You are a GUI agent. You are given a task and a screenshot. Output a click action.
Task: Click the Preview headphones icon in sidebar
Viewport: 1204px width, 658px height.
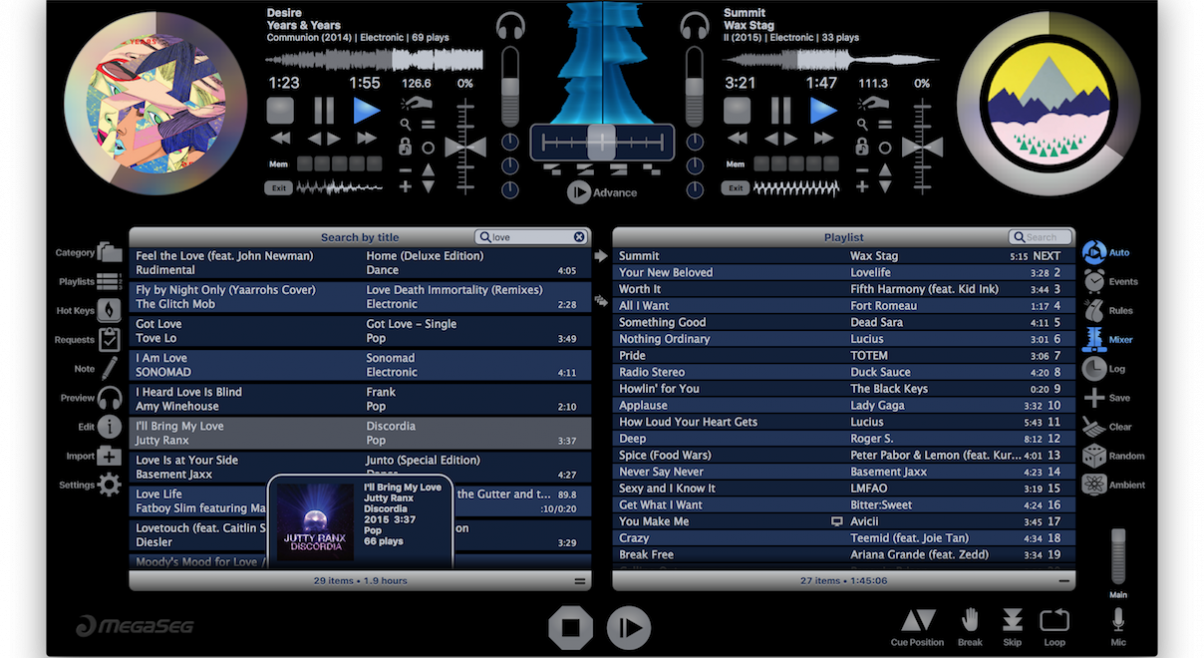click(x=108, y=398)
